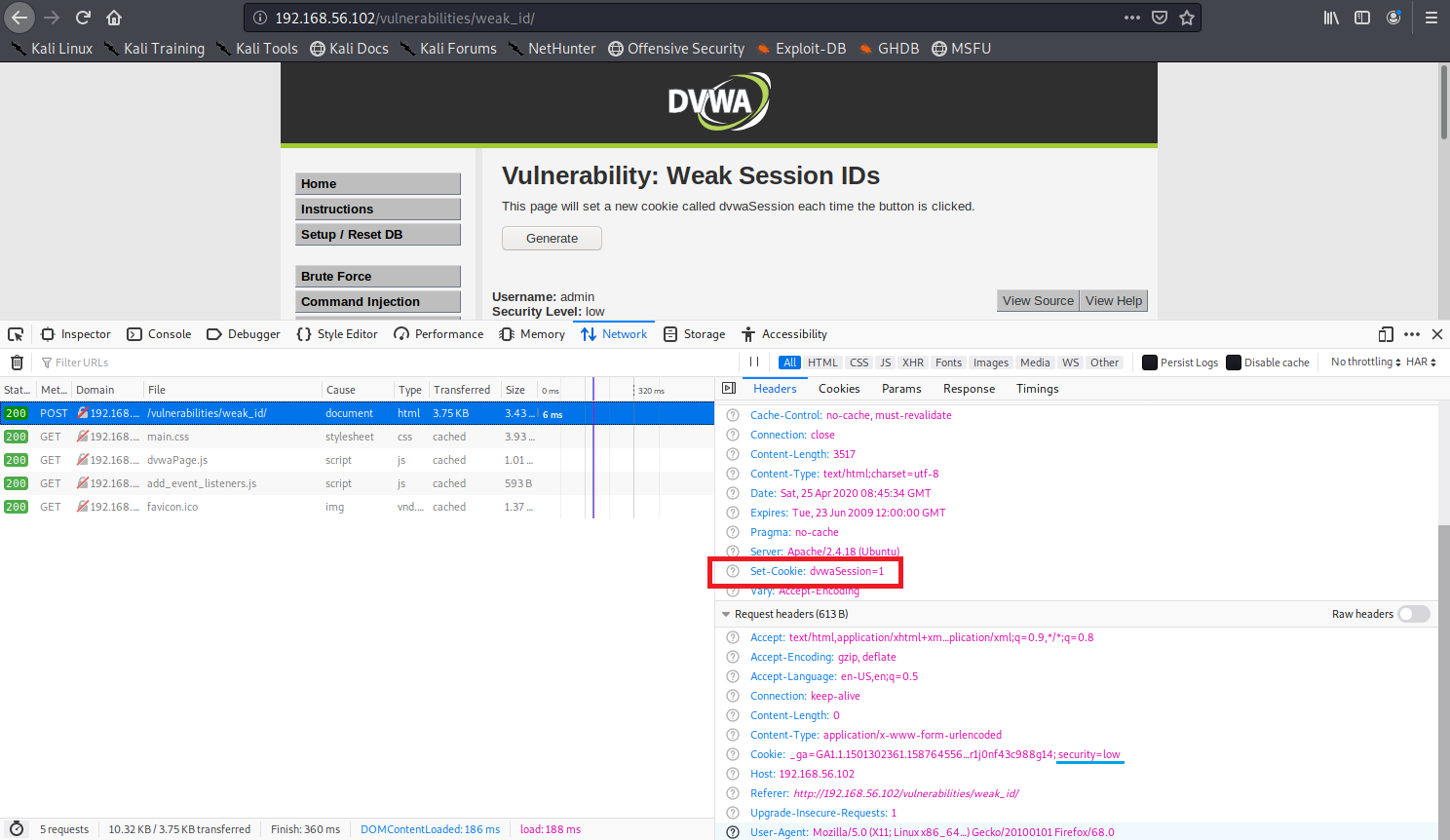The image size is (1450, 840).
Task: Collapse the Request headers section
Action: point(726,614)
